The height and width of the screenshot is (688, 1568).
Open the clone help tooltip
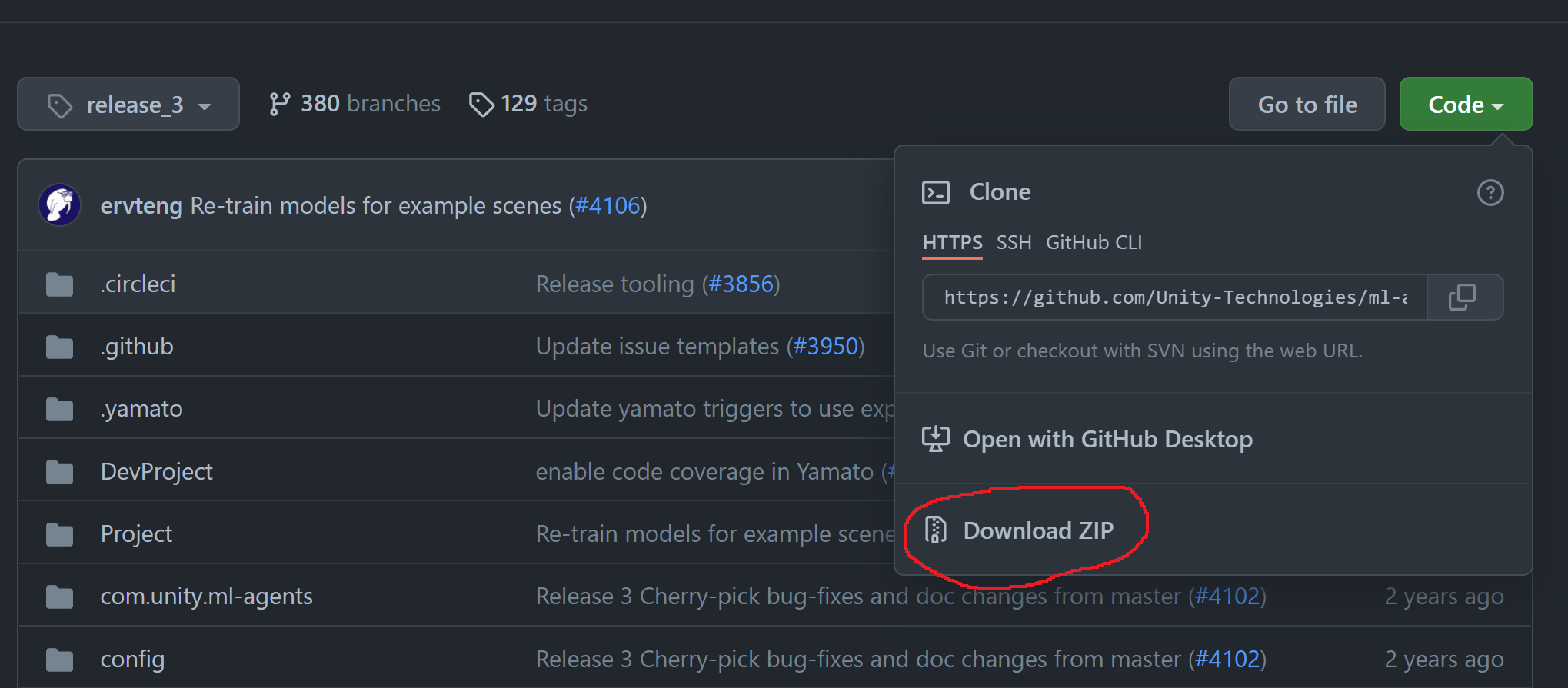coord(1490,192)
